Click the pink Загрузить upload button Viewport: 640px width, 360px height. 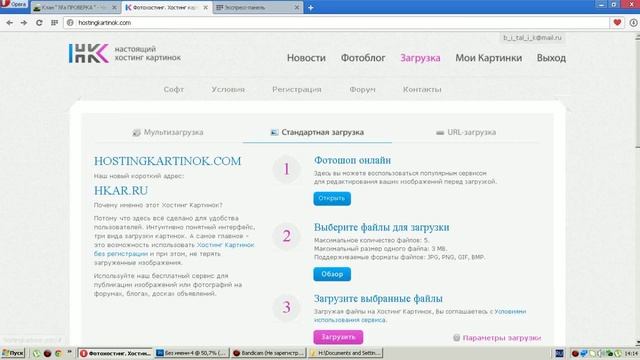point(338,337)
